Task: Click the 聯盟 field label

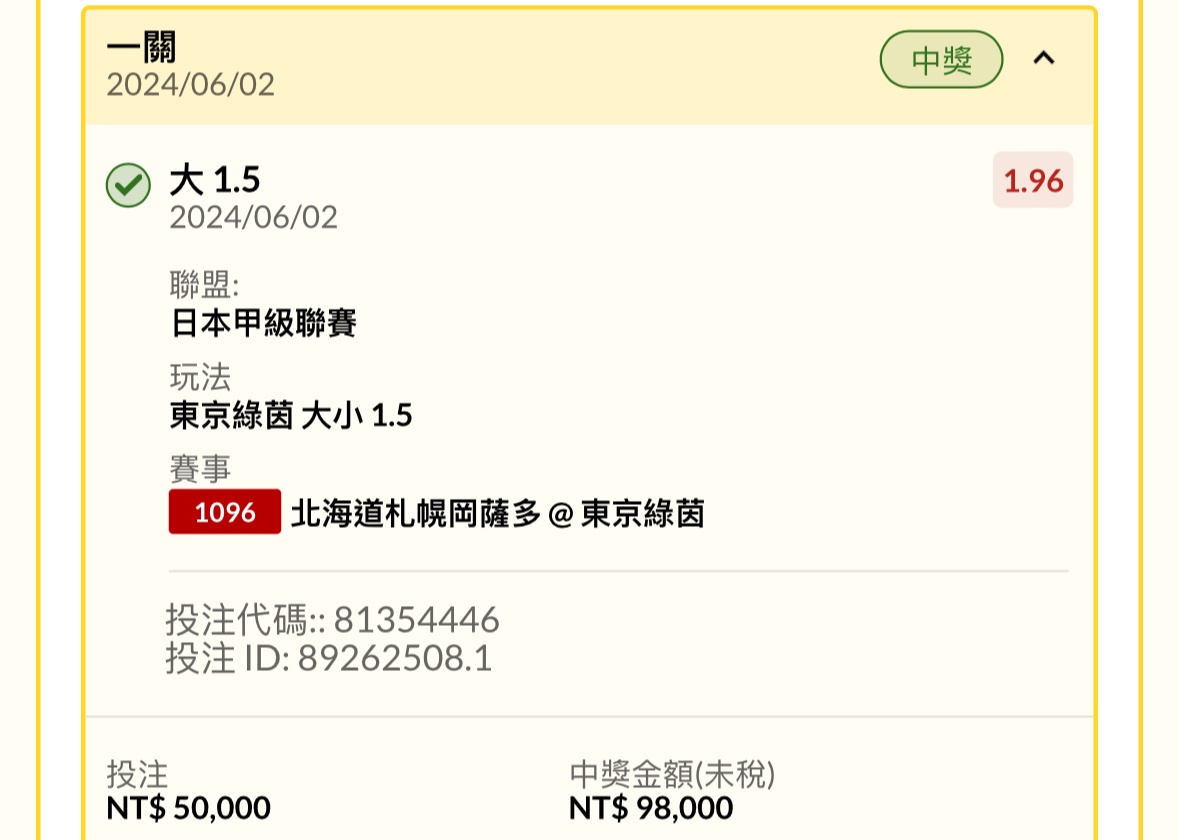Action: click(x=204, y=285)
